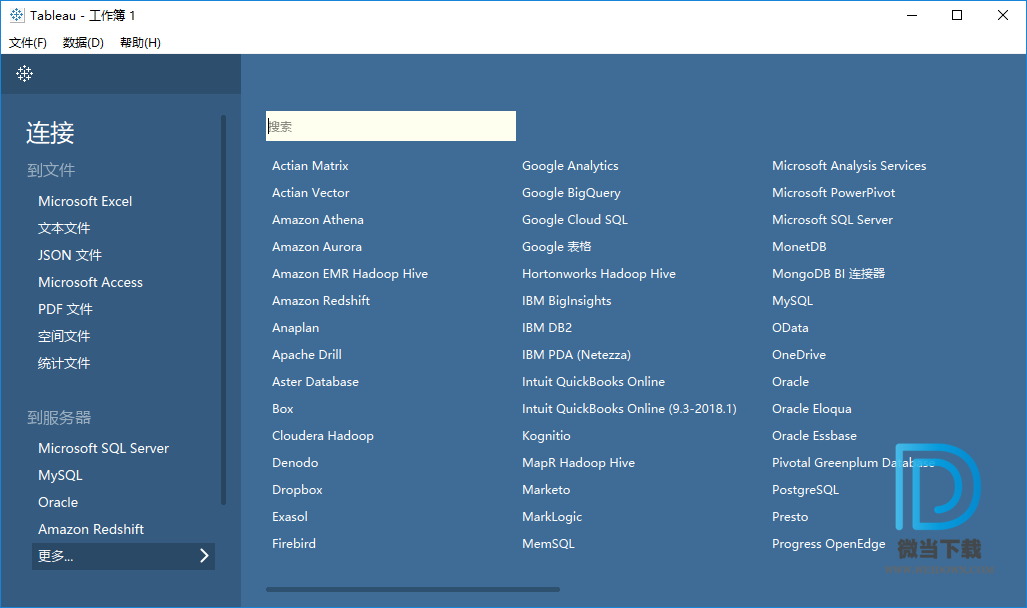Select Amazon EMR Hadoop Hive connector

(350, 273)
